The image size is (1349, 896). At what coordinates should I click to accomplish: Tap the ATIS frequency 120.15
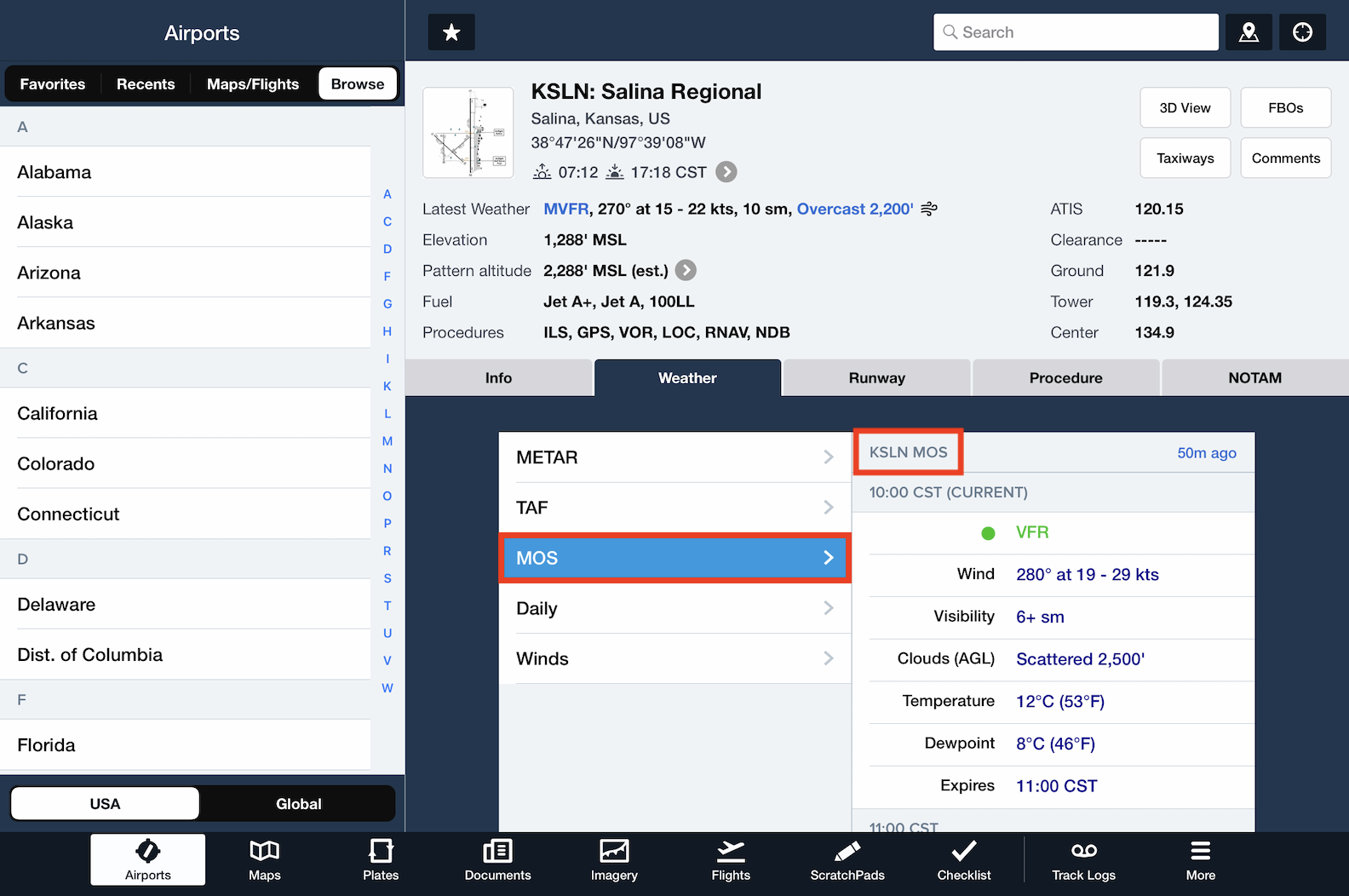click(x=1159, y=209)
